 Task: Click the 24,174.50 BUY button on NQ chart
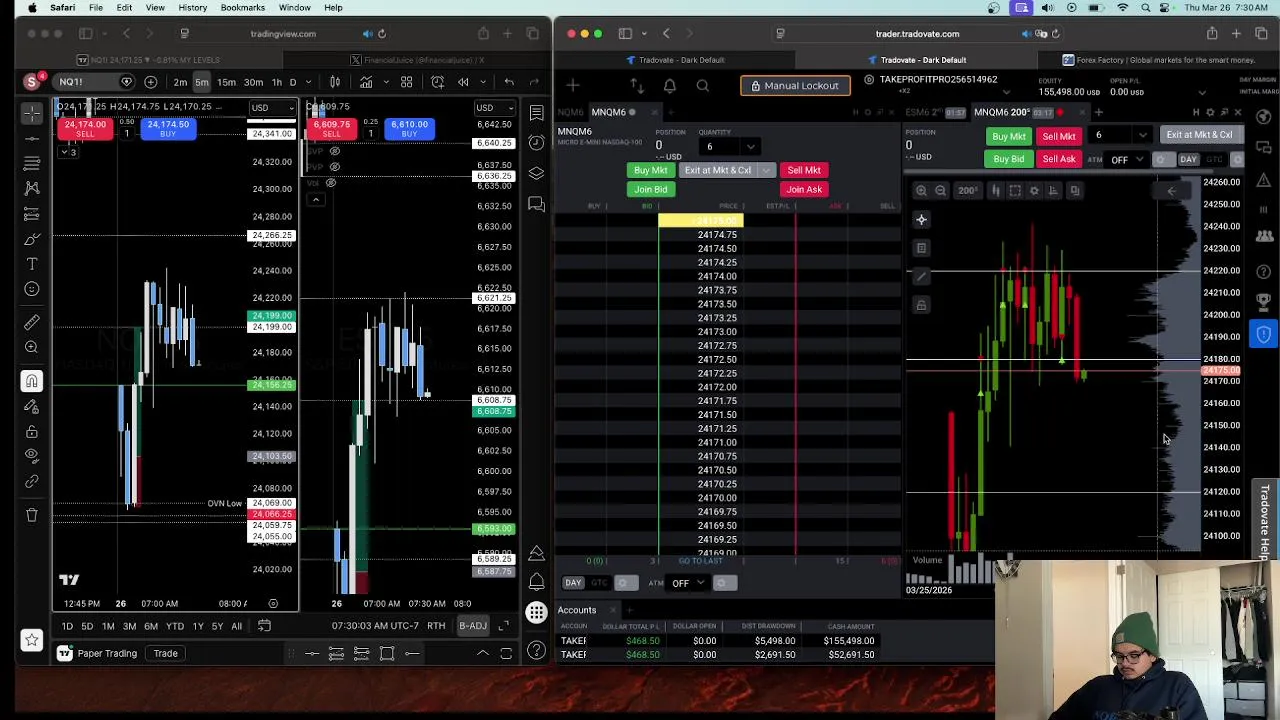(x=168, y=129)
